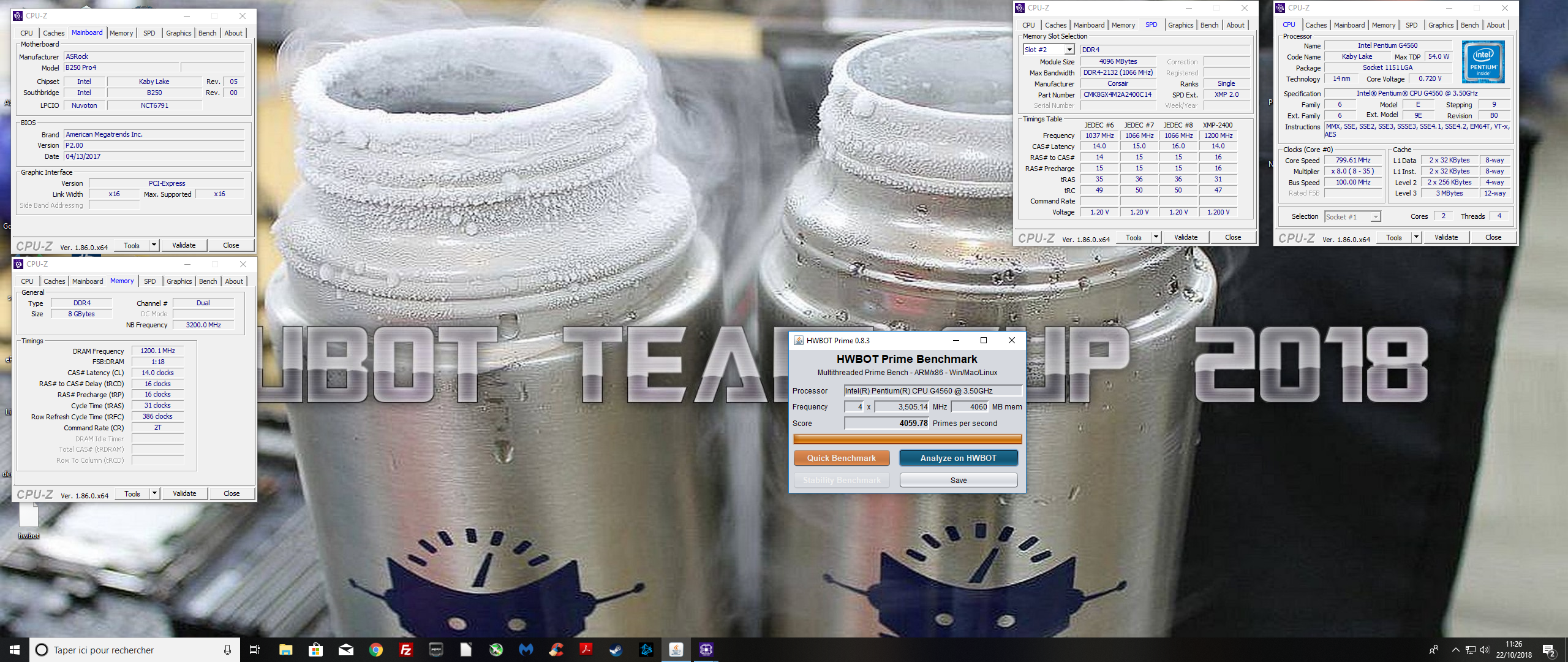
Task: Click the microphone icon in search box
Action: click(x=227, y=650)
